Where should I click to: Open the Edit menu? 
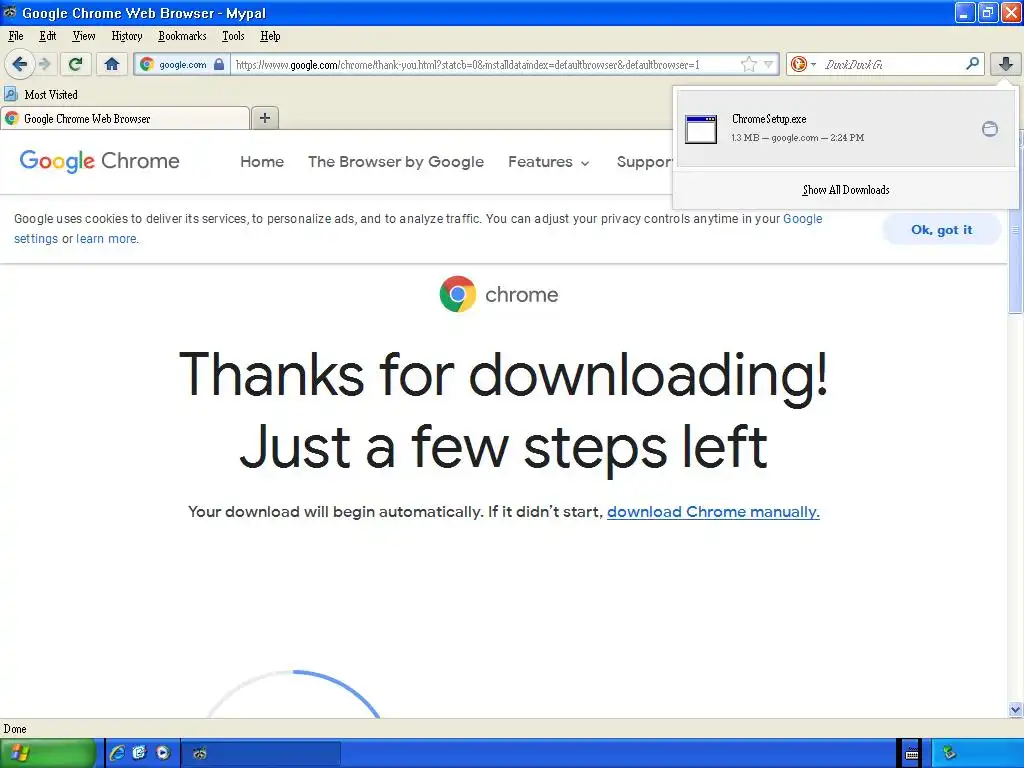[48, 36]
